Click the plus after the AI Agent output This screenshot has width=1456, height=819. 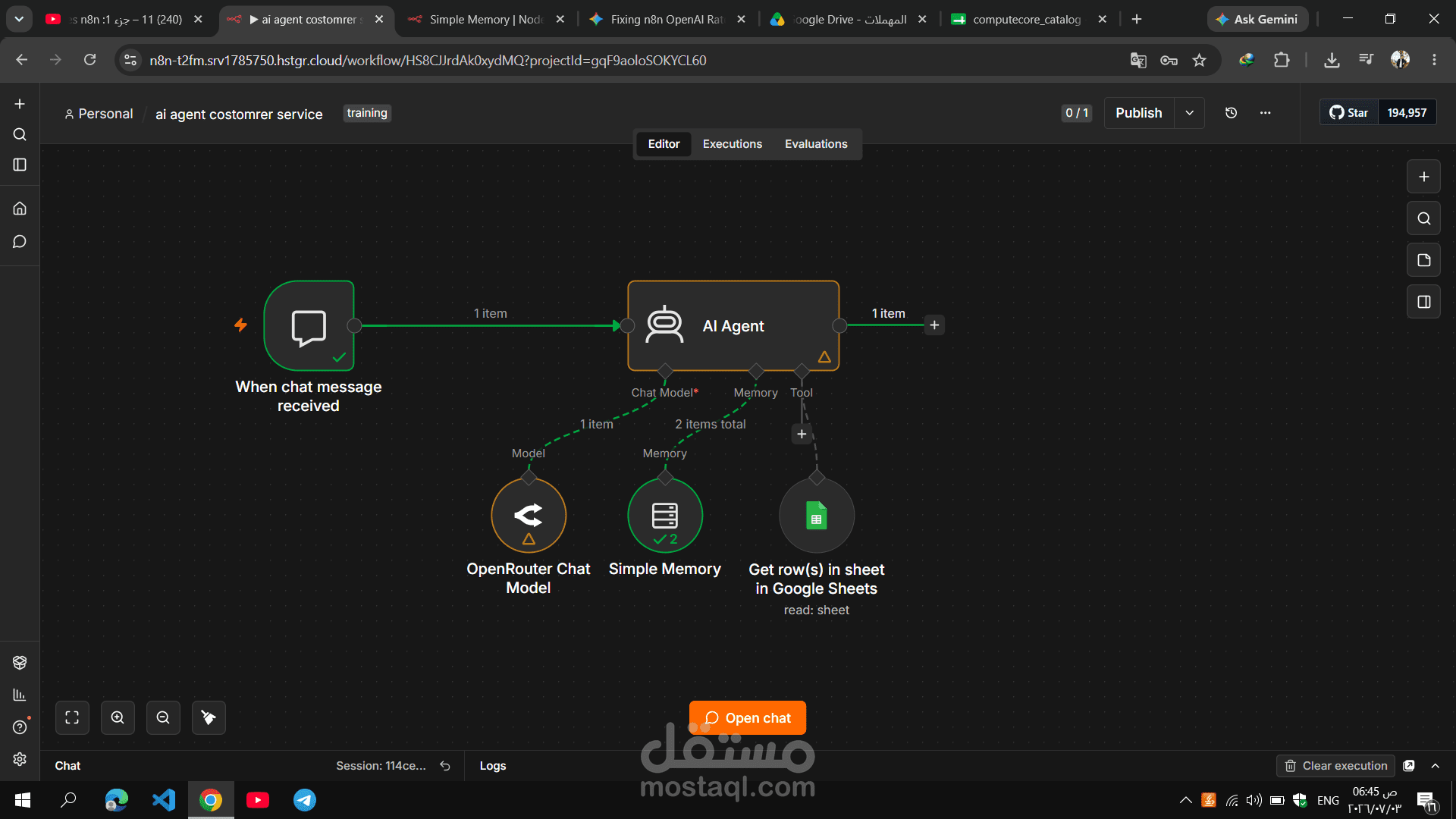coord(934,325)
